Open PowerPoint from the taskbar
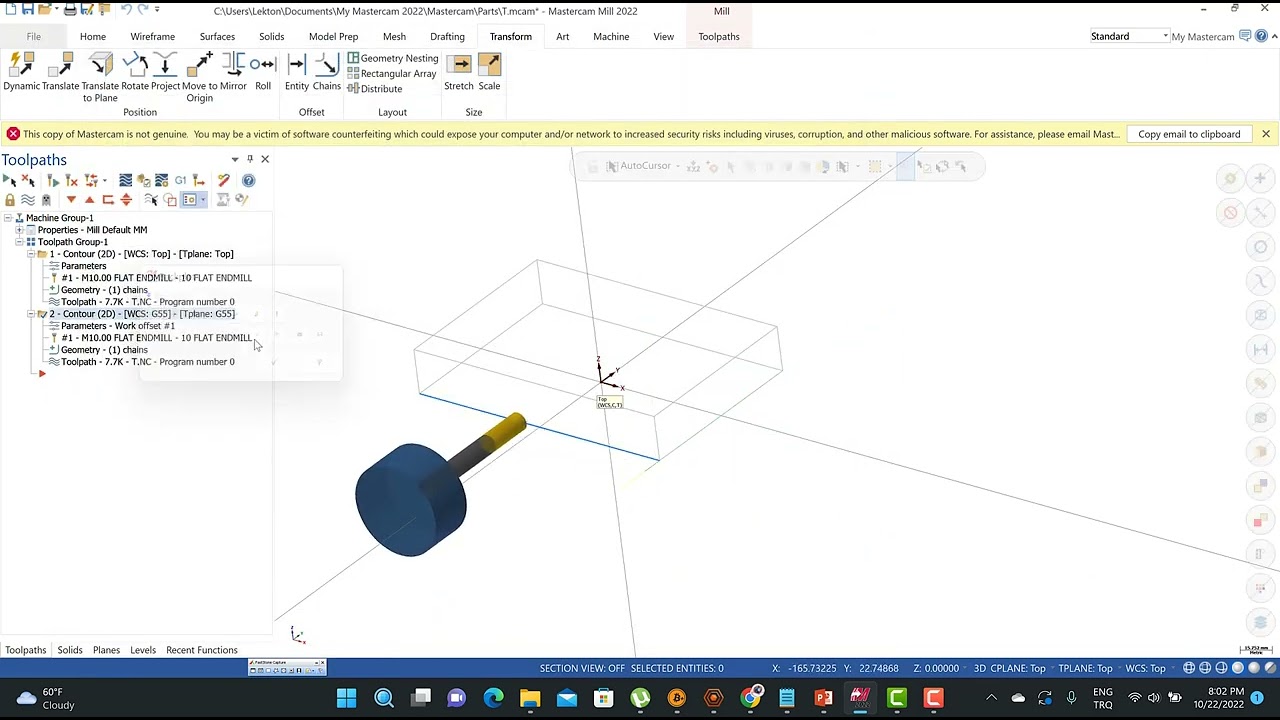The image size is (1280, 720). coord(823,698)
